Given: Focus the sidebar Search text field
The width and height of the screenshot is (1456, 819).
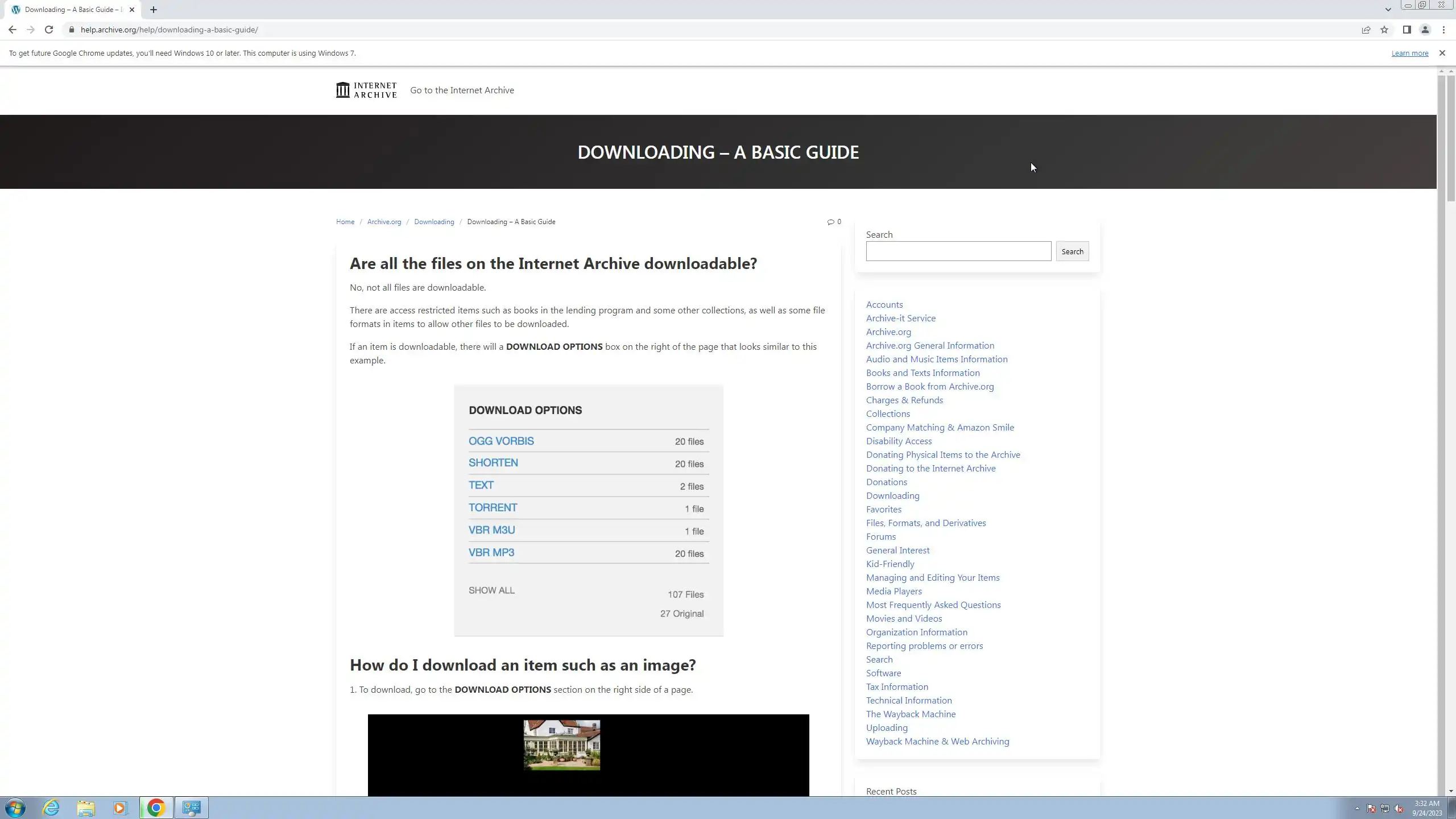Looking at the screenshot, I should click(x=958, y=251).
